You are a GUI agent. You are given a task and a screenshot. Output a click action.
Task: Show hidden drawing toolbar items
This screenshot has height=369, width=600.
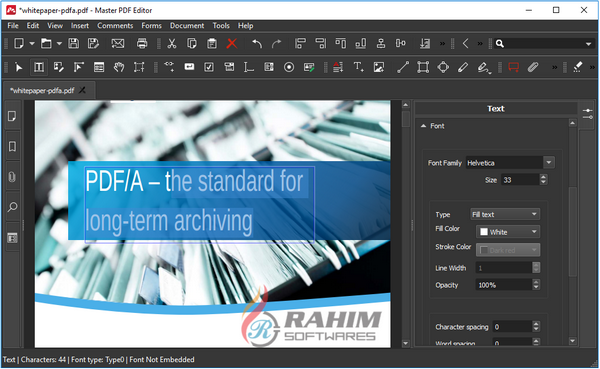554,68
